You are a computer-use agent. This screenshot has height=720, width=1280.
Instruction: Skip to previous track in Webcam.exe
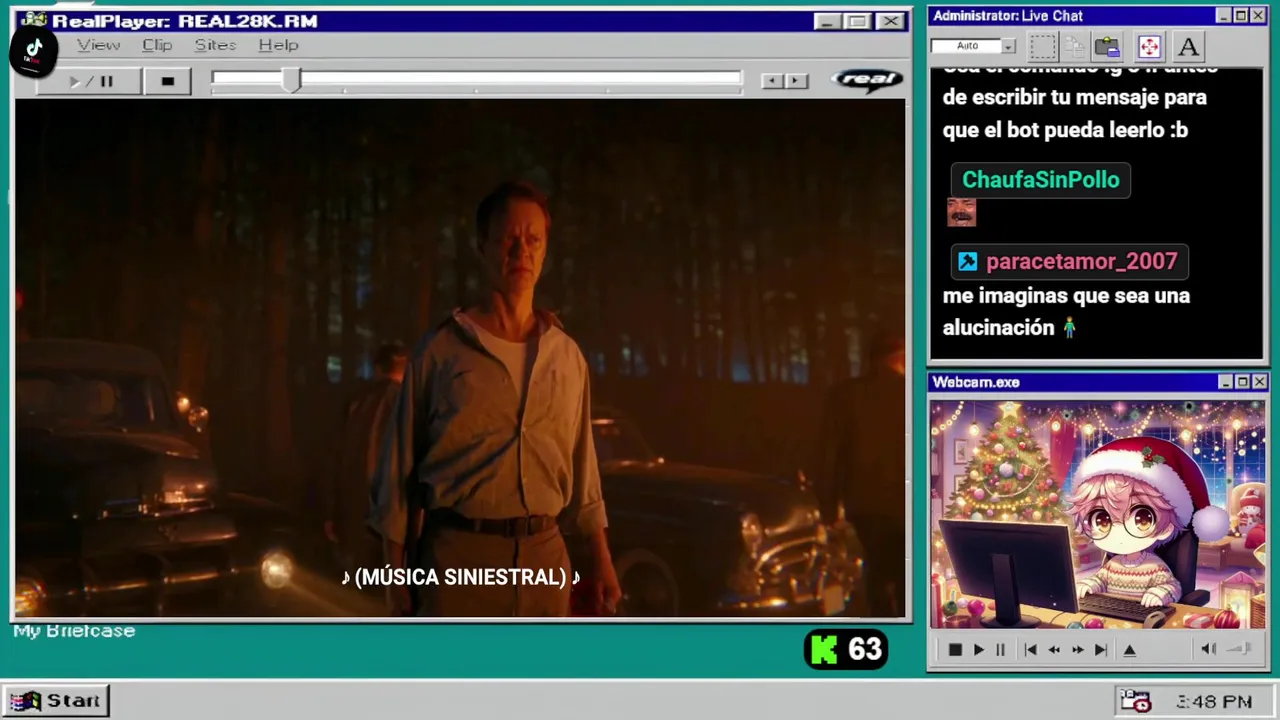[x=1030, y=650]
